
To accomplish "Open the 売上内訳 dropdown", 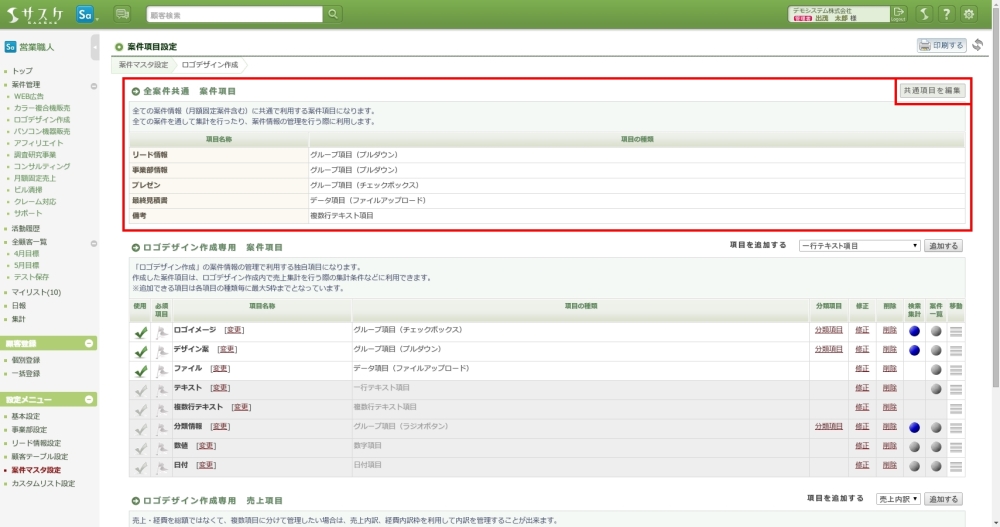I will click(x=897, y=499).
